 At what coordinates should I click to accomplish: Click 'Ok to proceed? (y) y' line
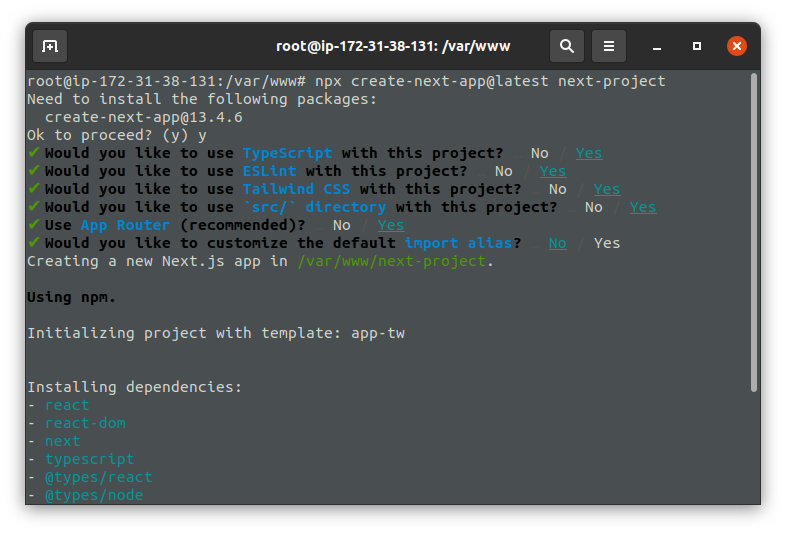(x=117, y=135)
